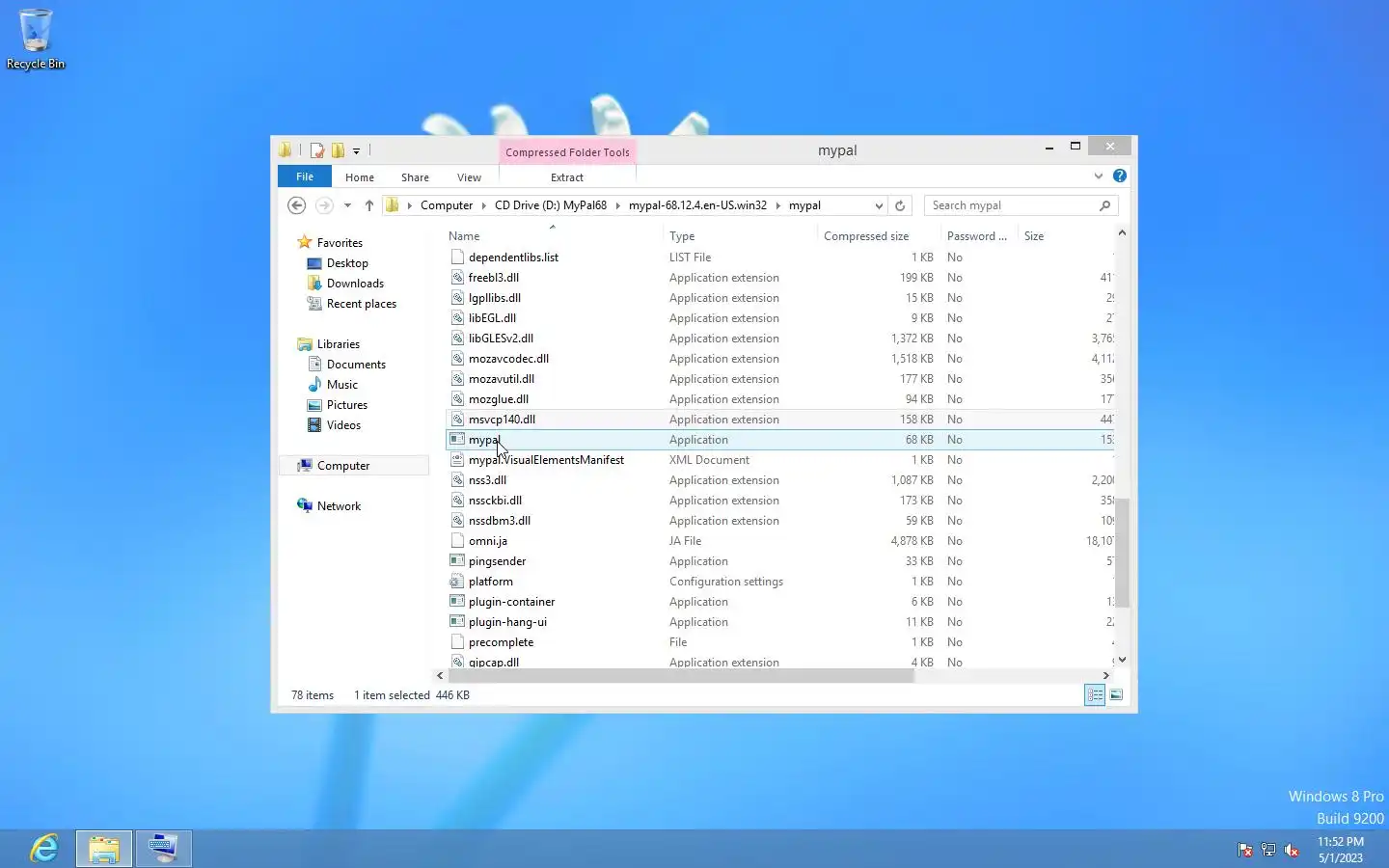Click the Forward navigation arrow

(324, 205)
